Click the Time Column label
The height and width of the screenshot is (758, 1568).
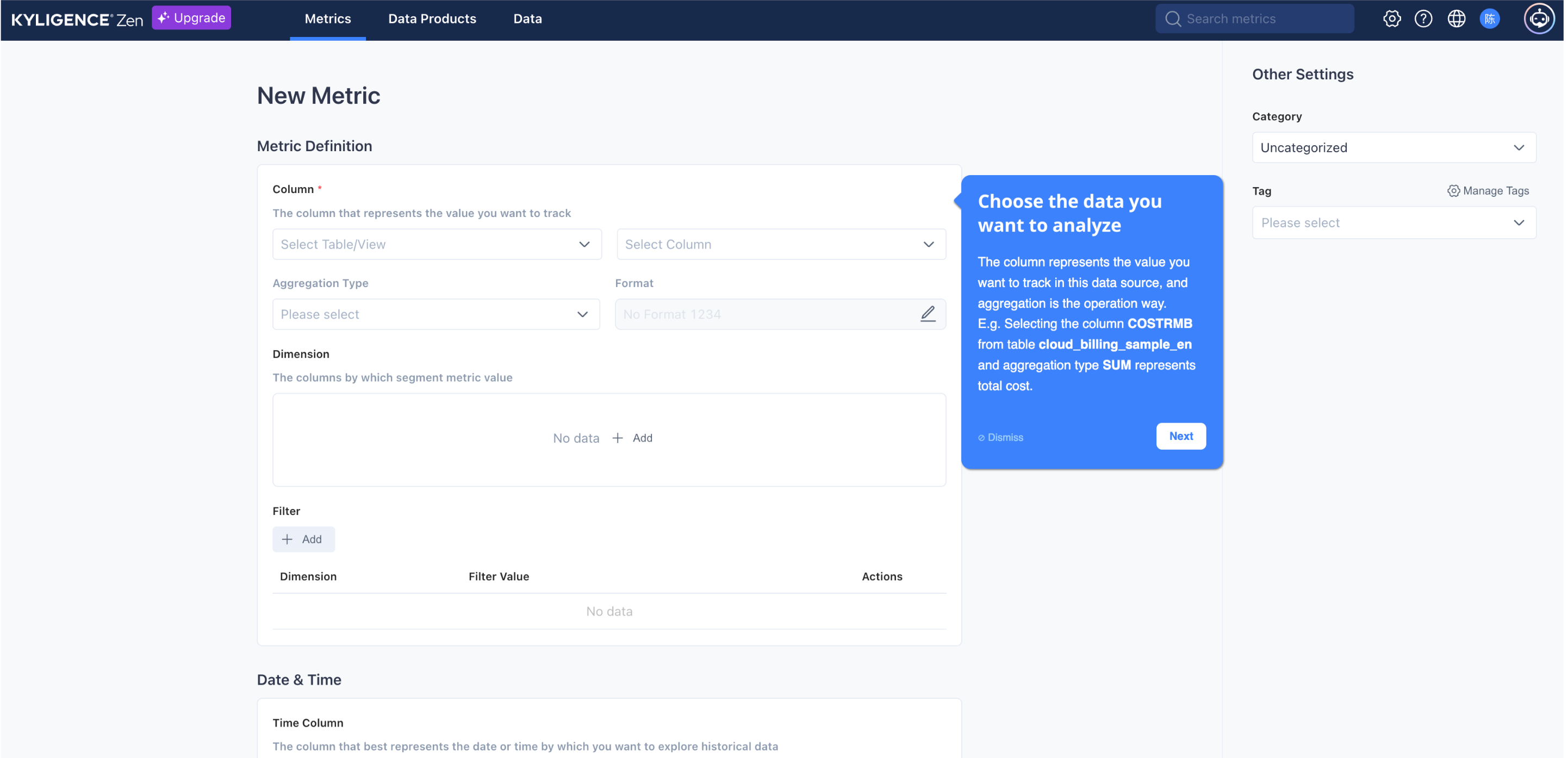point(308,723)
